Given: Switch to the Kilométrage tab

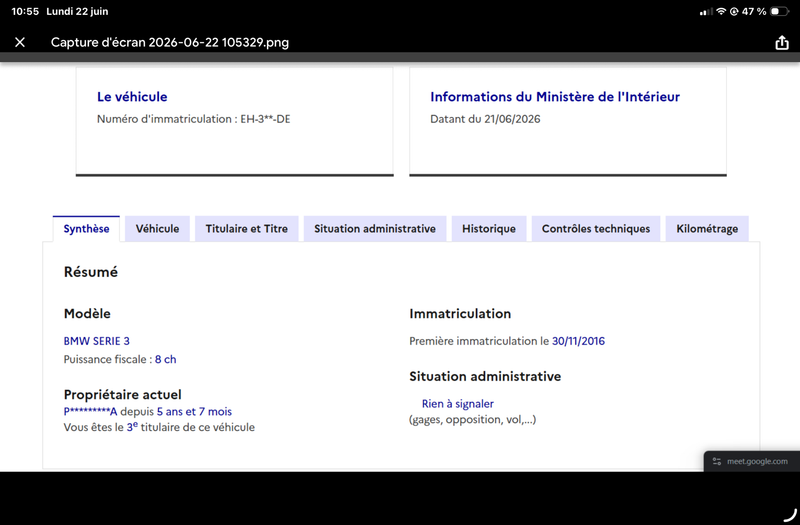Looking at the screenshot, I should pyautogui.click(x=707, y=229).
